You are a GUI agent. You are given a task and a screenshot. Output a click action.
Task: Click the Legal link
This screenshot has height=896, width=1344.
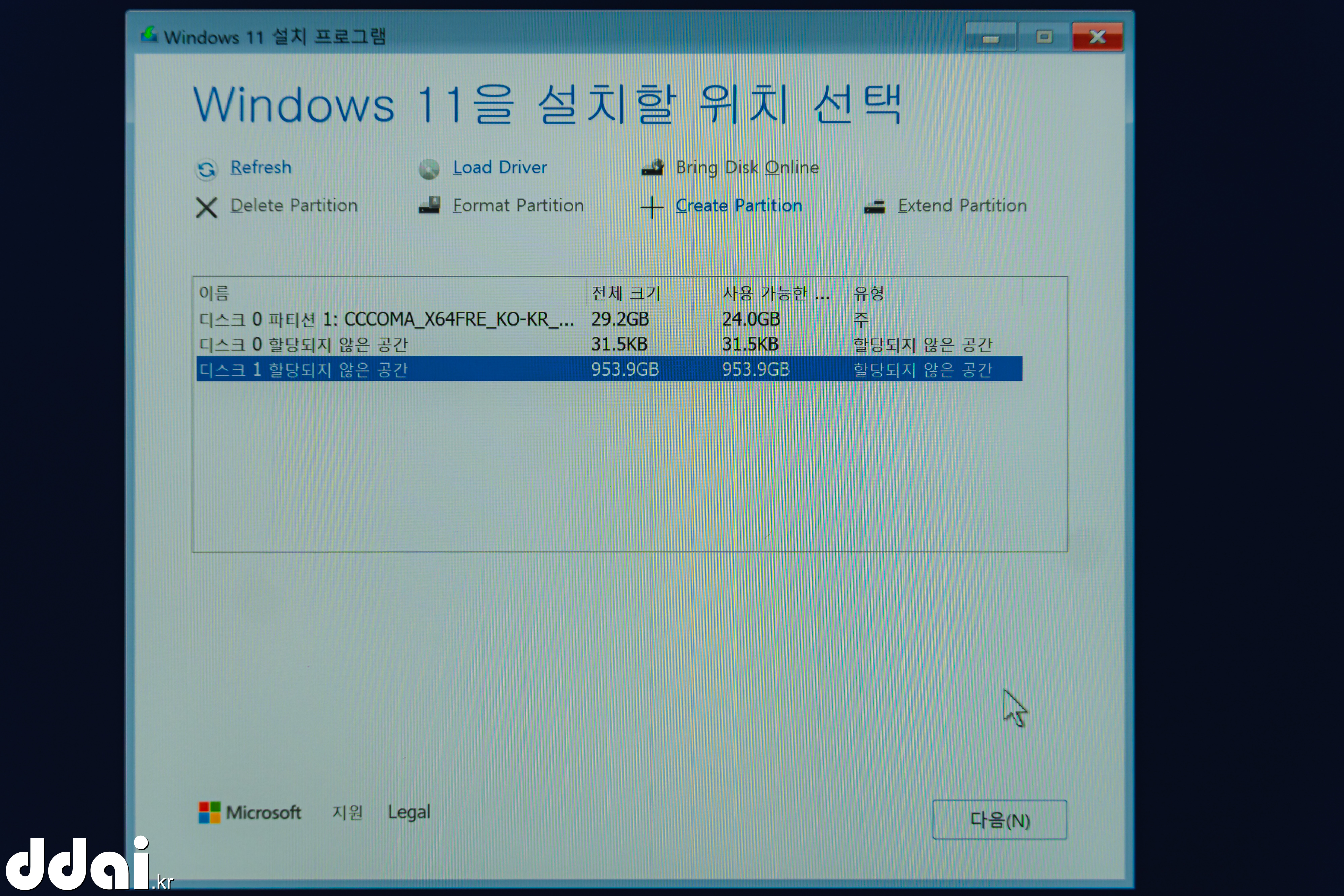tap(409, 812)
